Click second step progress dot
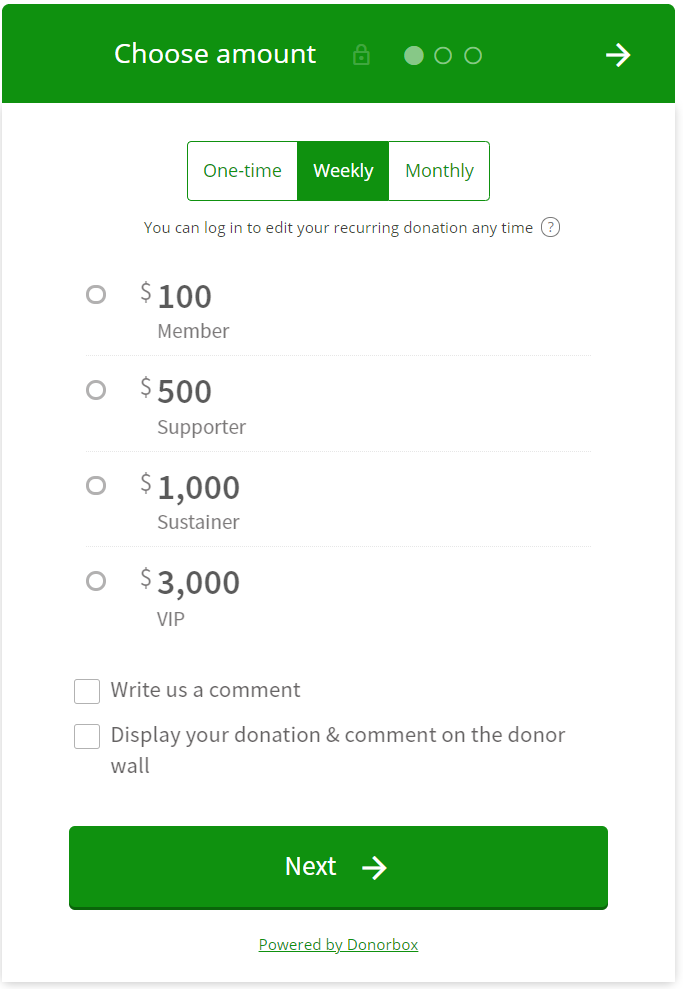 click(443, 55)
